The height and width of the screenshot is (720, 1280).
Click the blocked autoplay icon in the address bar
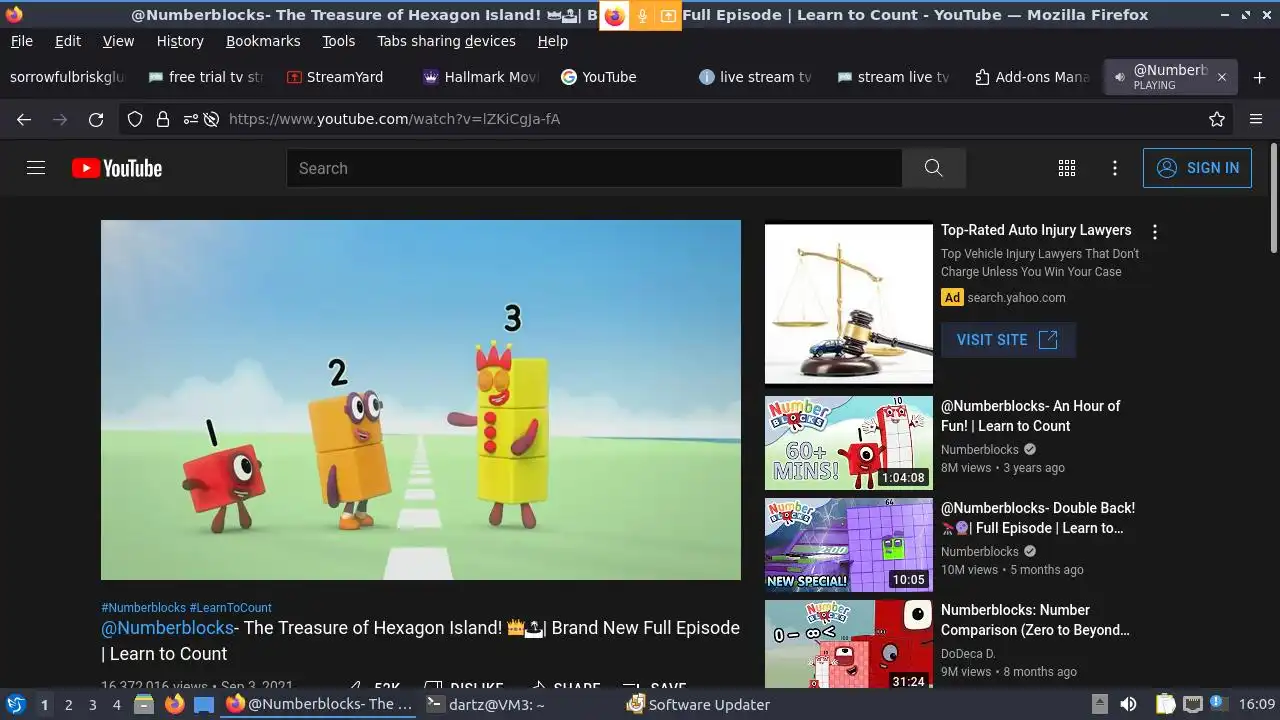(x=211, y=119)
